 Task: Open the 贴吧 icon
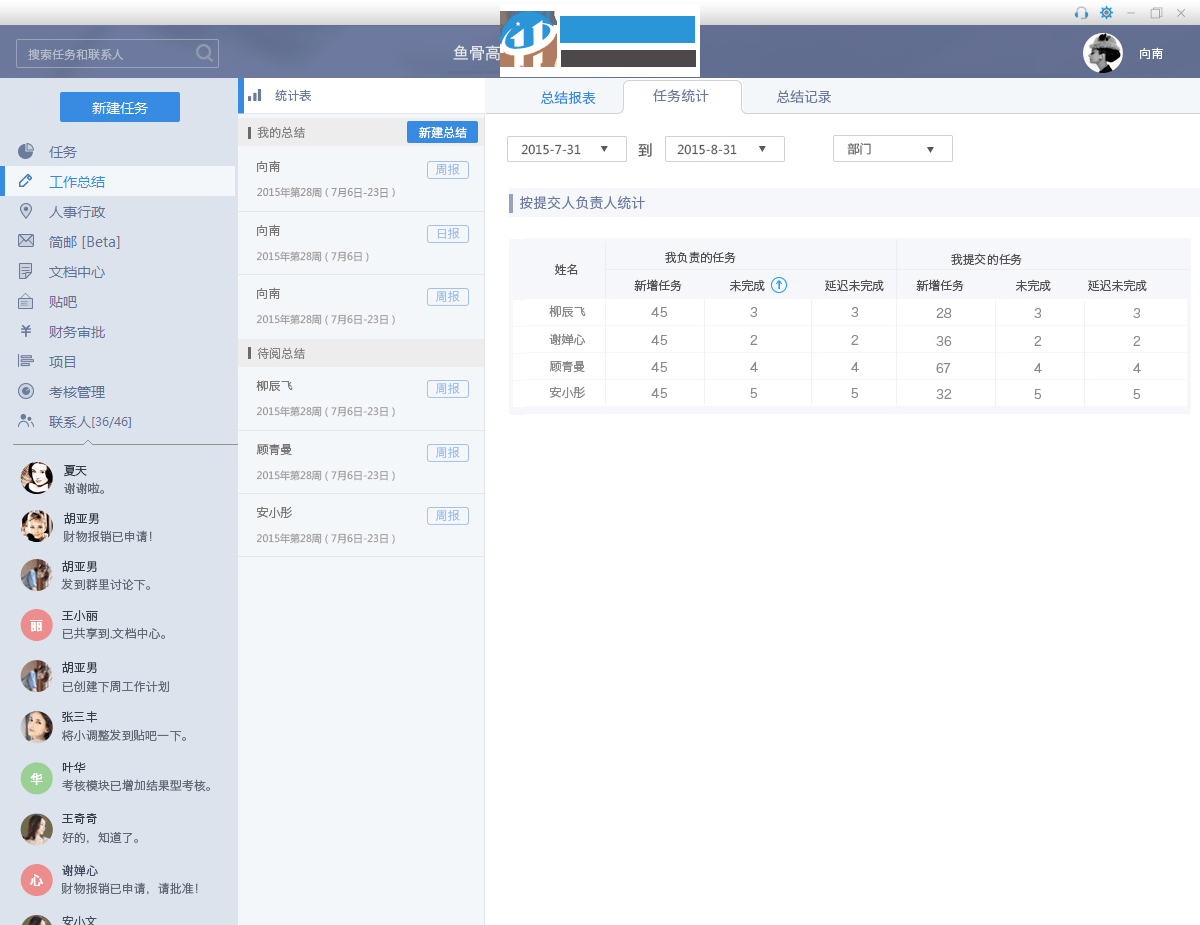(x=26, y=301)
